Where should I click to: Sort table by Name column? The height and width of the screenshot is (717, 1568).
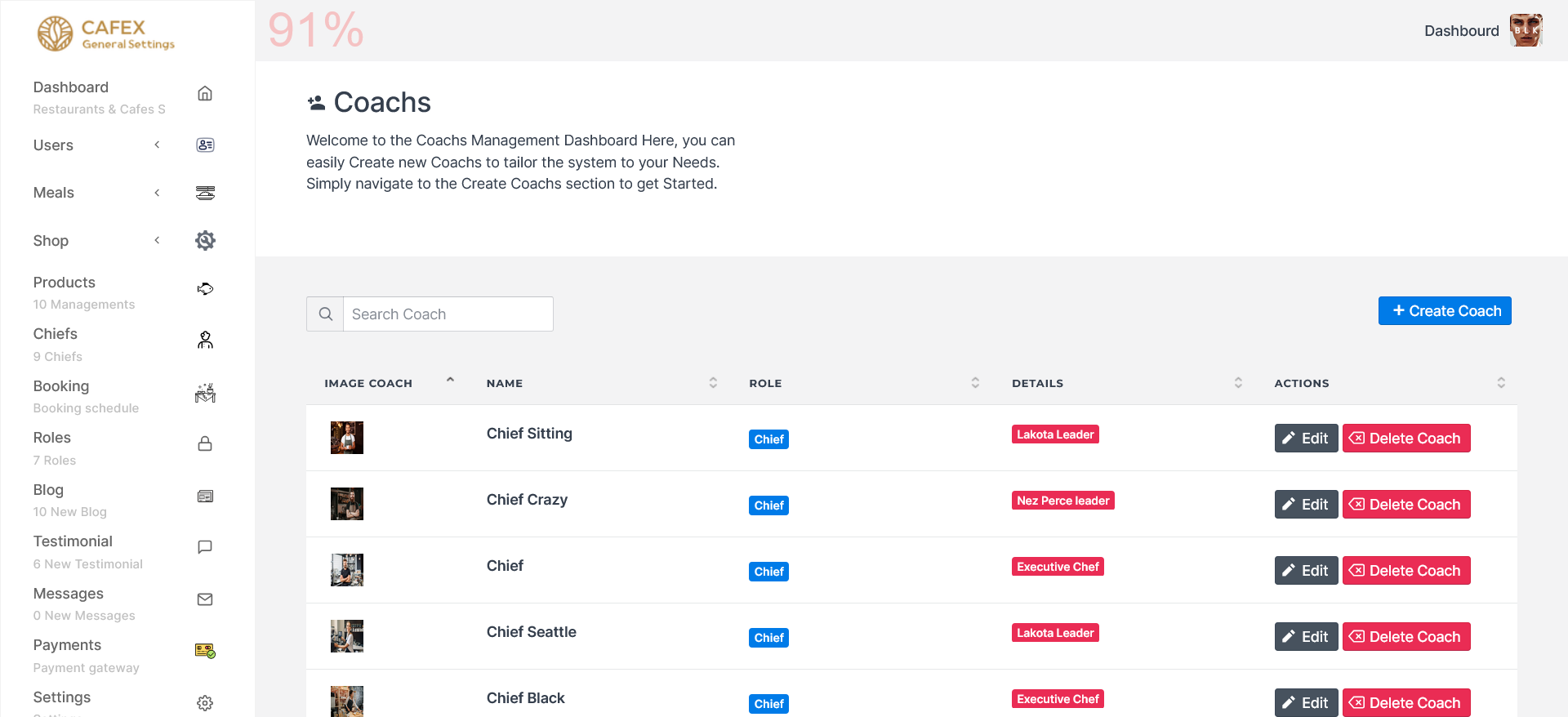(x=713, y=383)
